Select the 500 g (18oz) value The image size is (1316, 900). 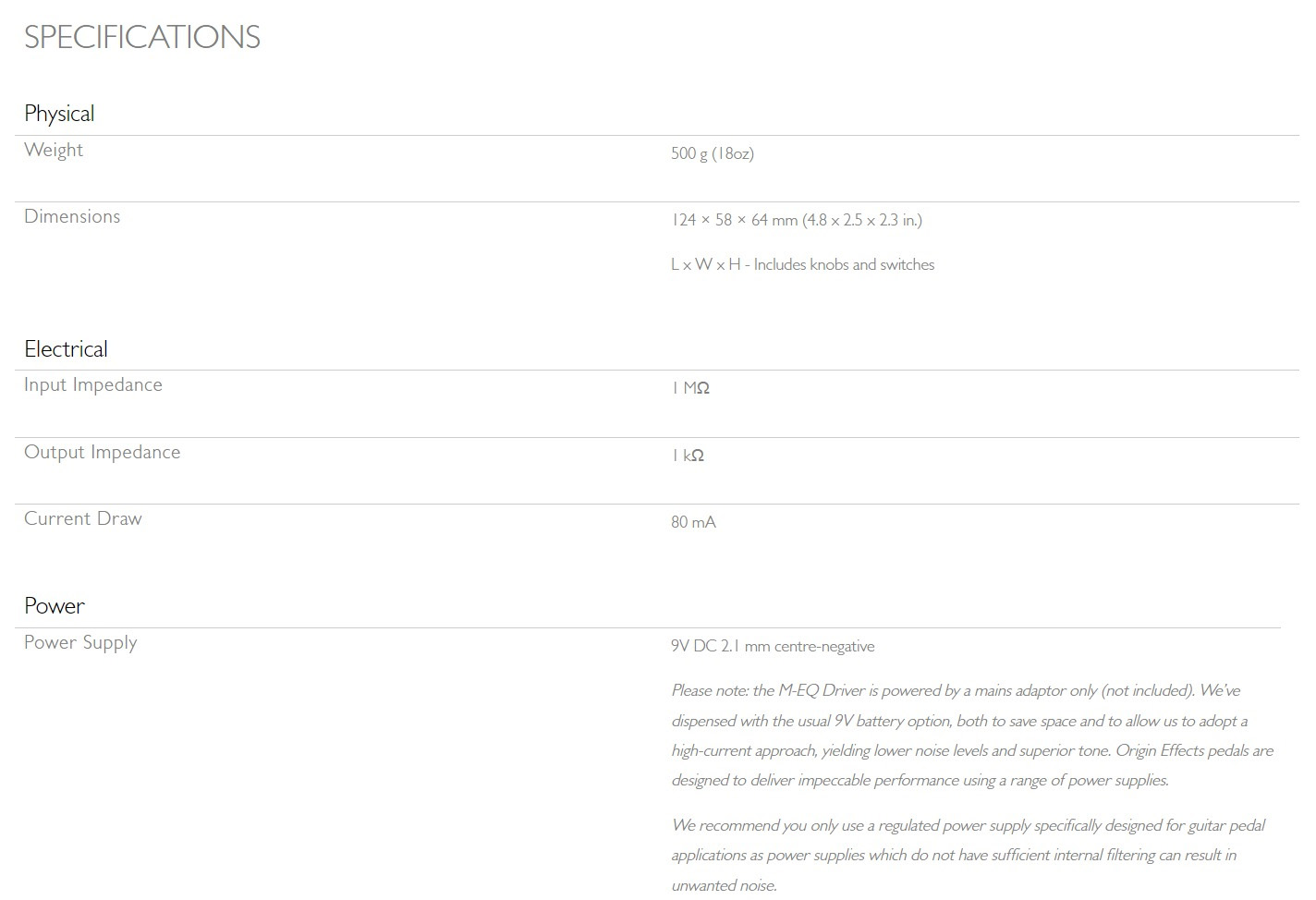(x=713, y=153)
